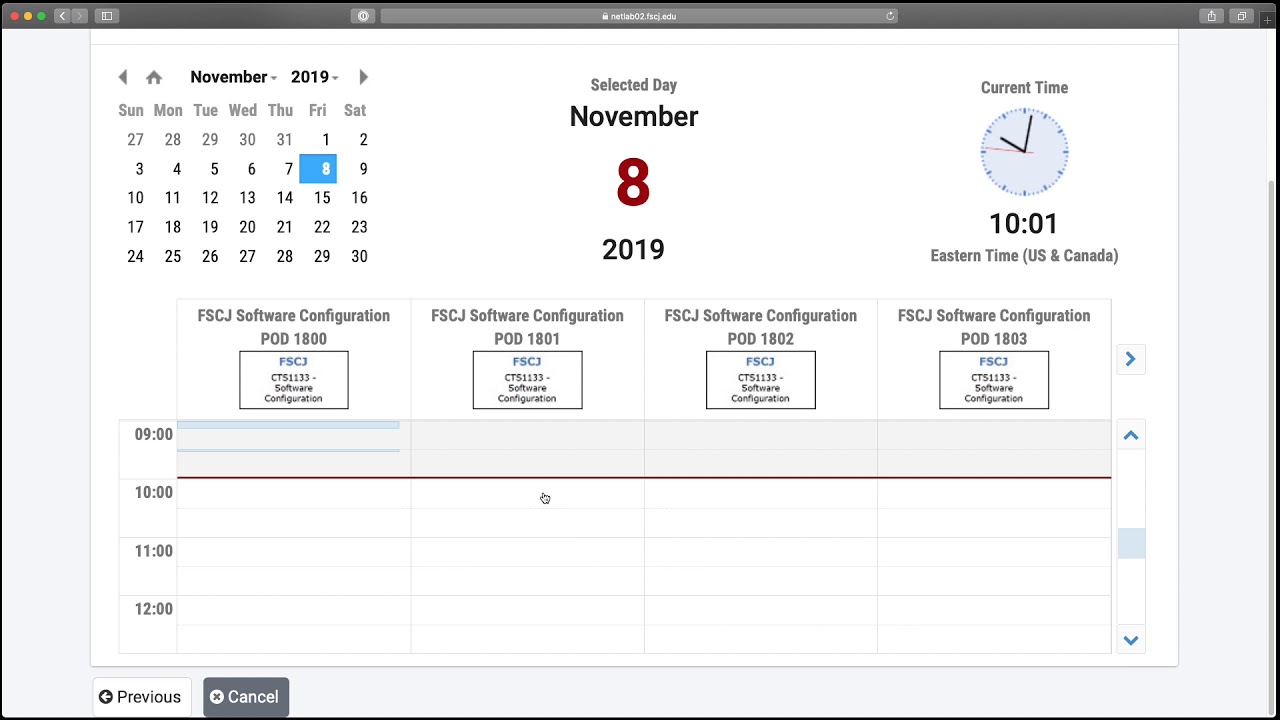
Task: Show Safari tab overview
Action: (x=1241, y=16)
